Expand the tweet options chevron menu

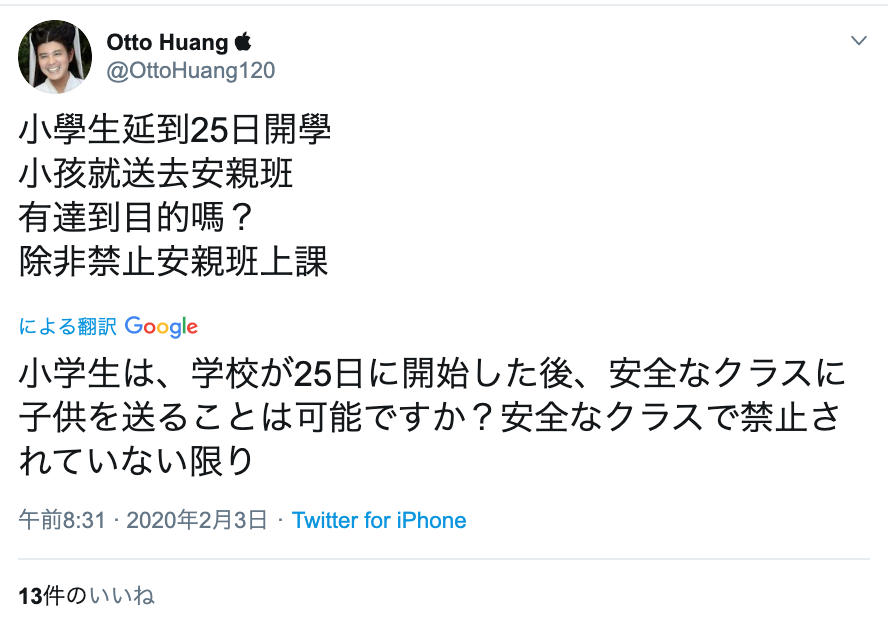pos(859,41)
